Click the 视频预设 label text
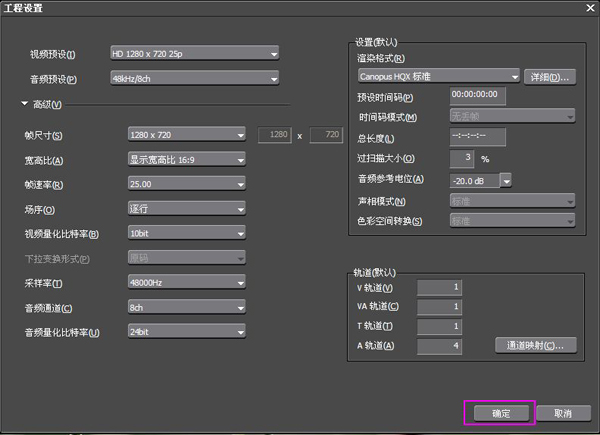This screenshot has height=435, width=600. 53,54
